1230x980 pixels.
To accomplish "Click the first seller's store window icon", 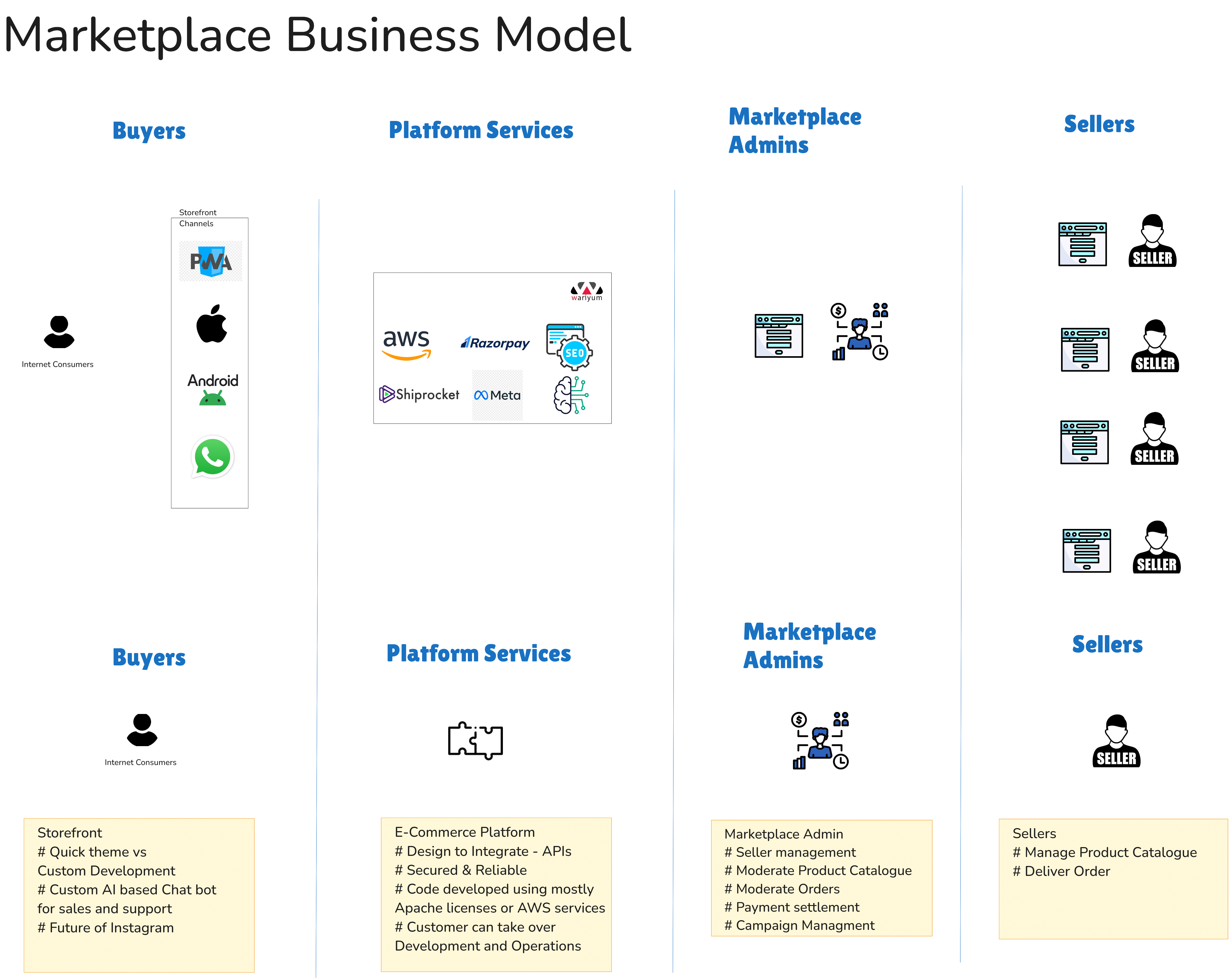I will [1083, 244].
